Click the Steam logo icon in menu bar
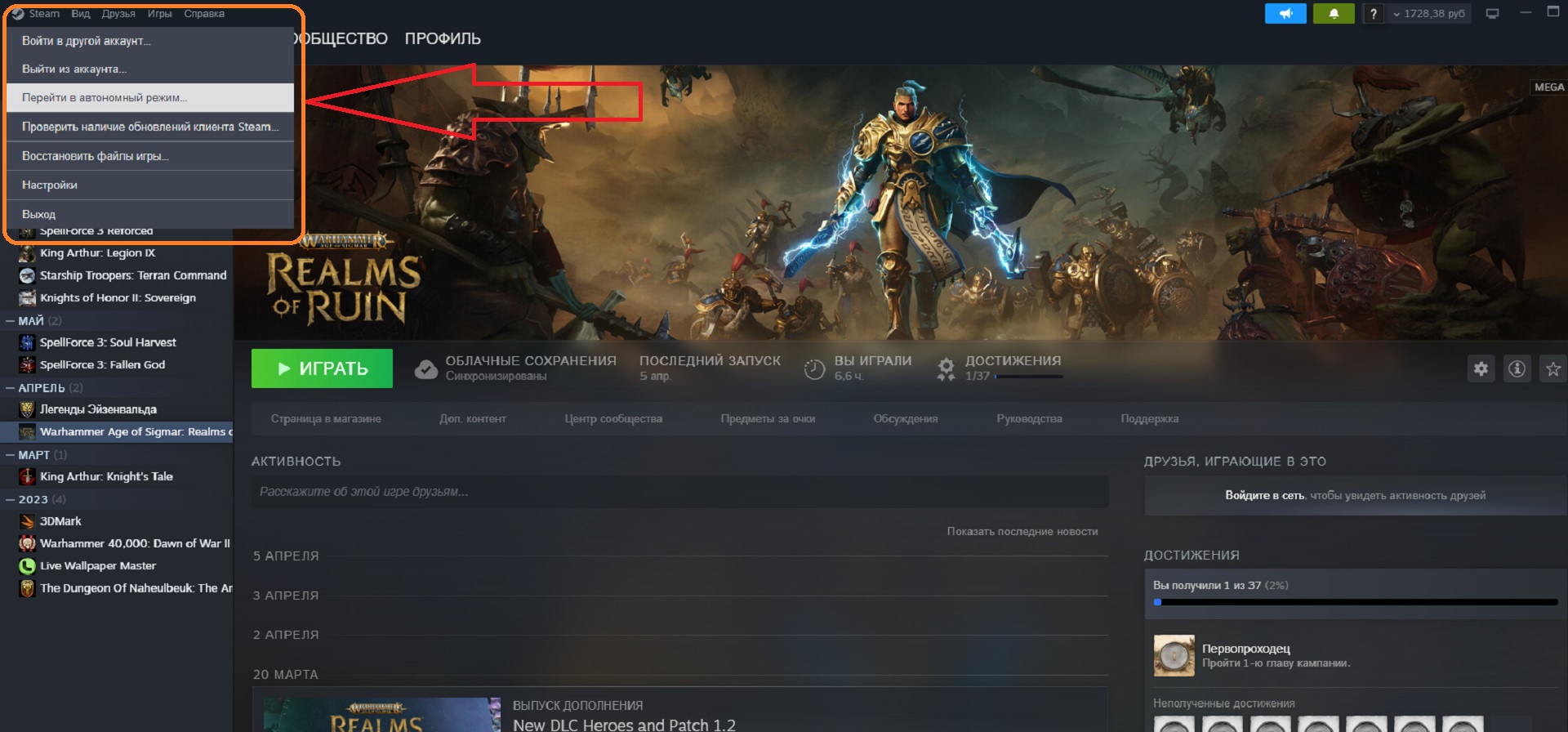 pyautogui.click(x=18, y=14)
